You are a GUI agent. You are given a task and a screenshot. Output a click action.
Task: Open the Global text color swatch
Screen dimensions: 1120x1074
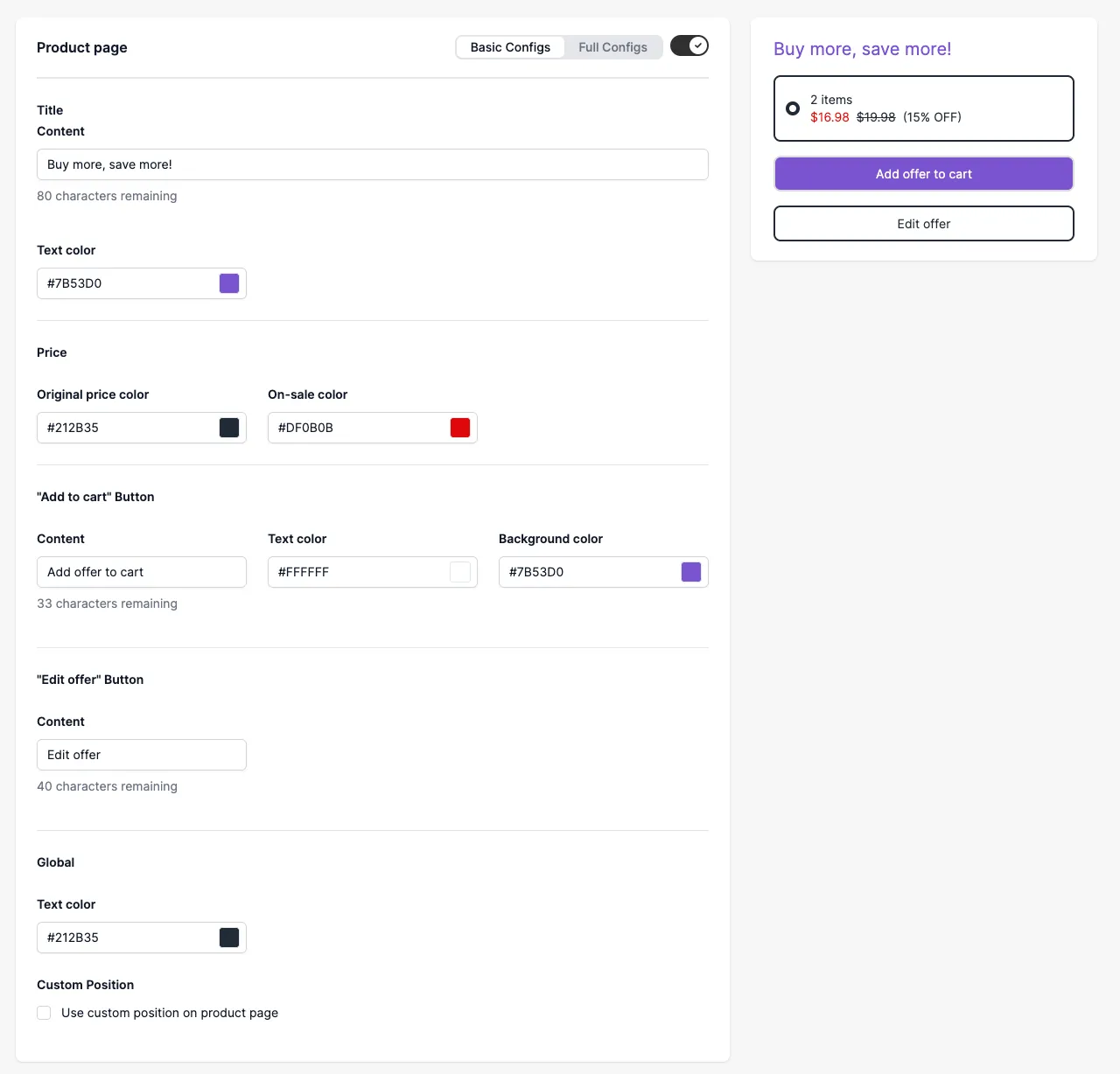tap(229, 938)
